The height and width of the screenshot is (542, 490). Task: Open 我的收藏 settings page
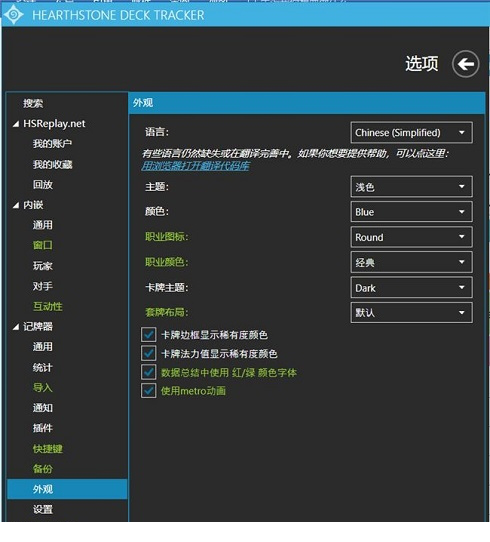click(x=53, y=164)
